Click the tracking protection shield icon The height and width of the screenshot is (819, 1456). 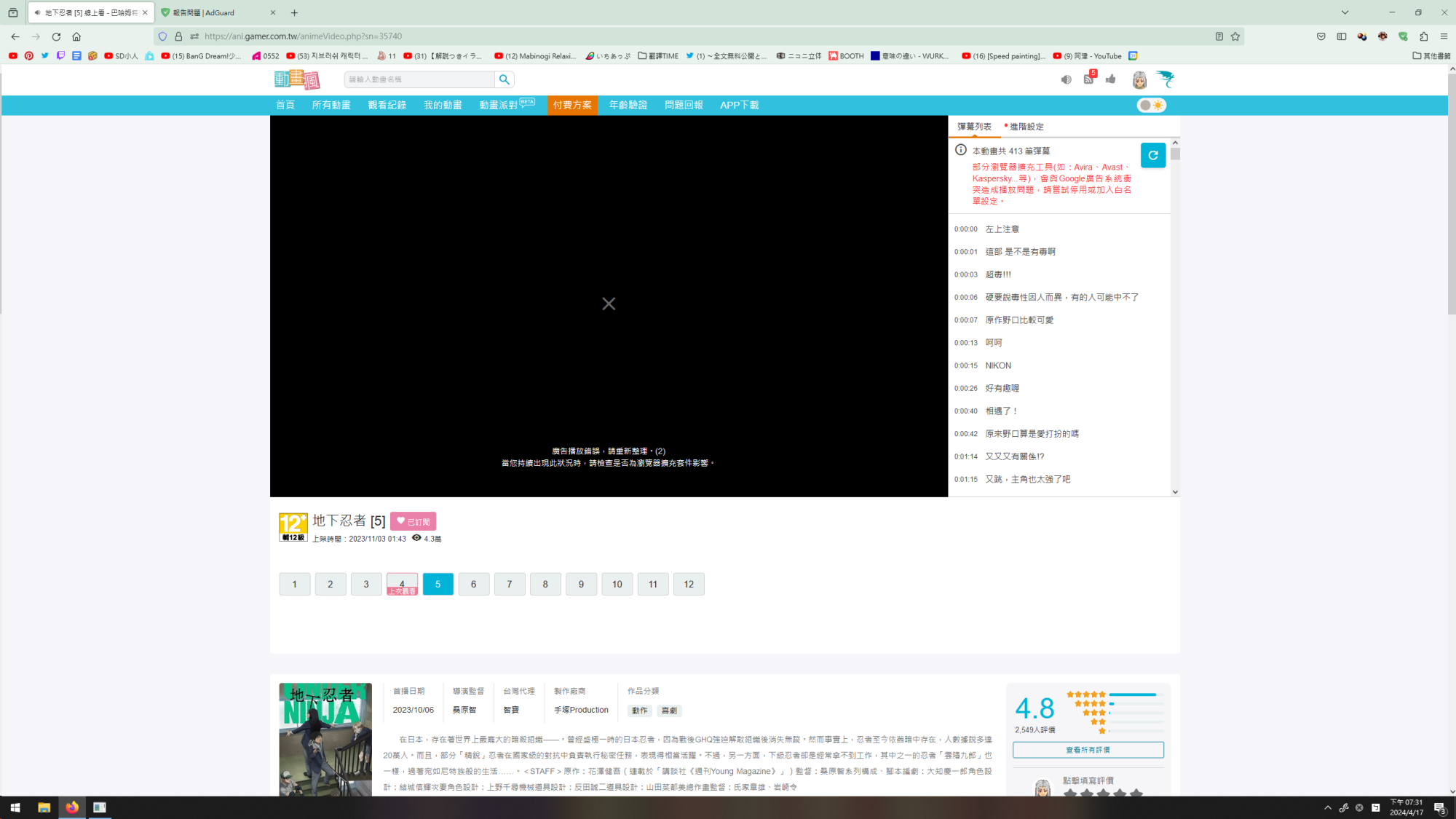(x=162, y=36)
